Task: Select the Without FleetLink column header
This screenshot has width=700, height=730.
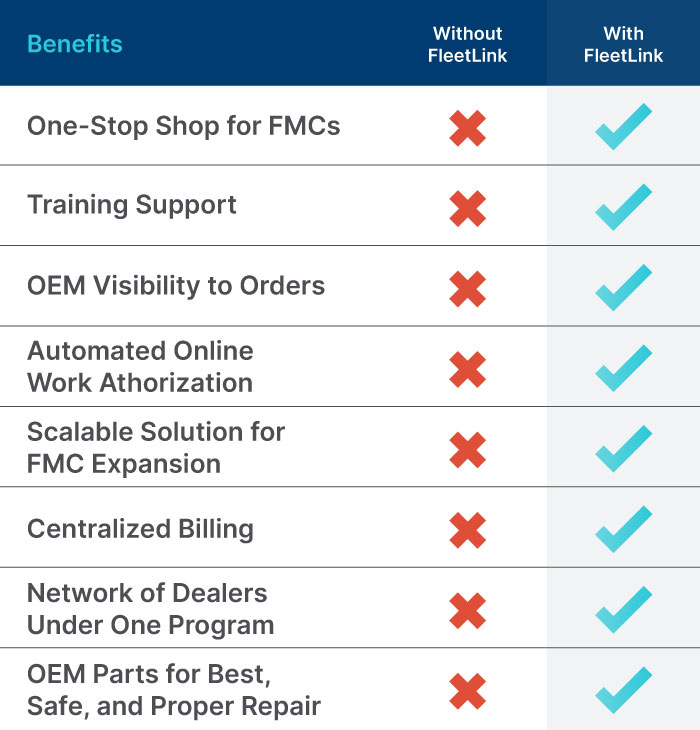Action: point(467,45)
